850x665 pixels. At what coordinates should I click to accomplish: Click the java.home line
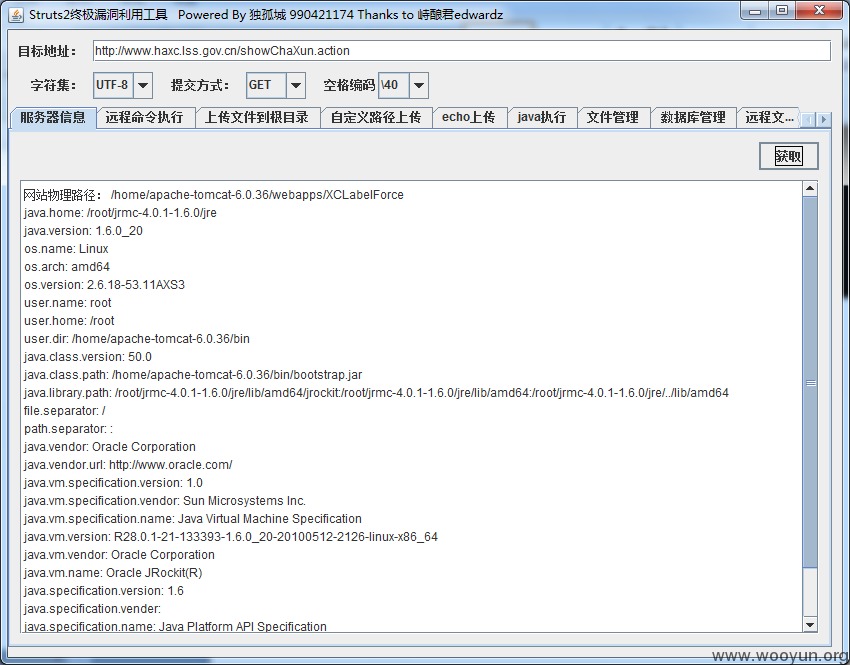click(x=120, y=213)
